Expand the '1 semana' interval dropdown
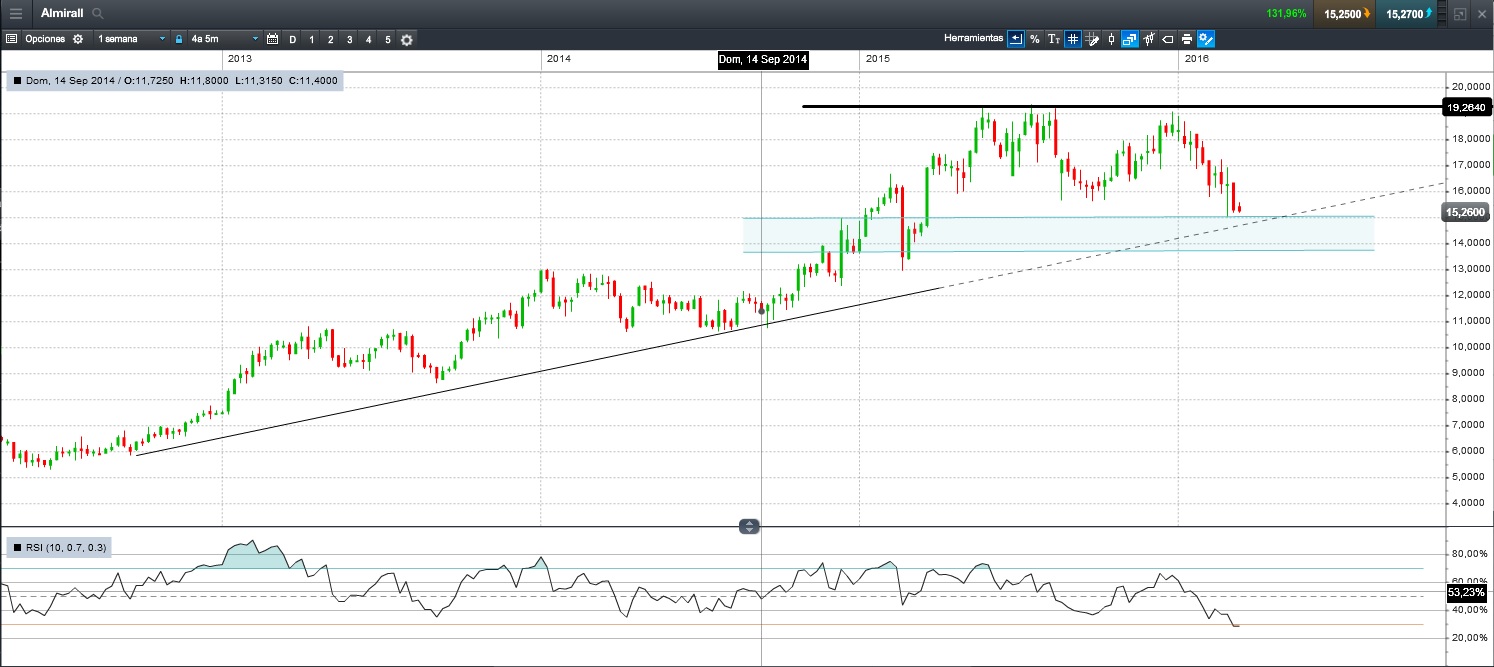The width and height of the screenshot is (1494, 667). (x=131, y=39)
